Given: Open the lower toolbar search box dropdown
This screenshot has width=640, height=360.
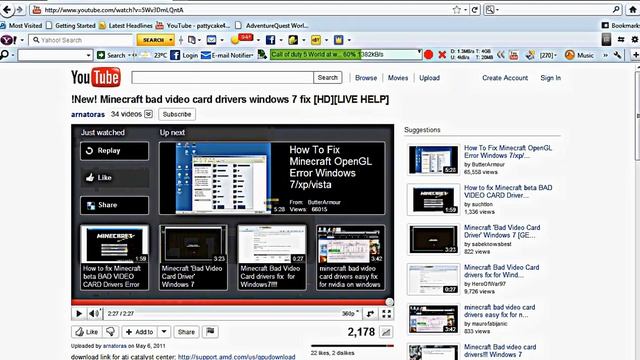Looking at the screenshot, I should 89,55.
